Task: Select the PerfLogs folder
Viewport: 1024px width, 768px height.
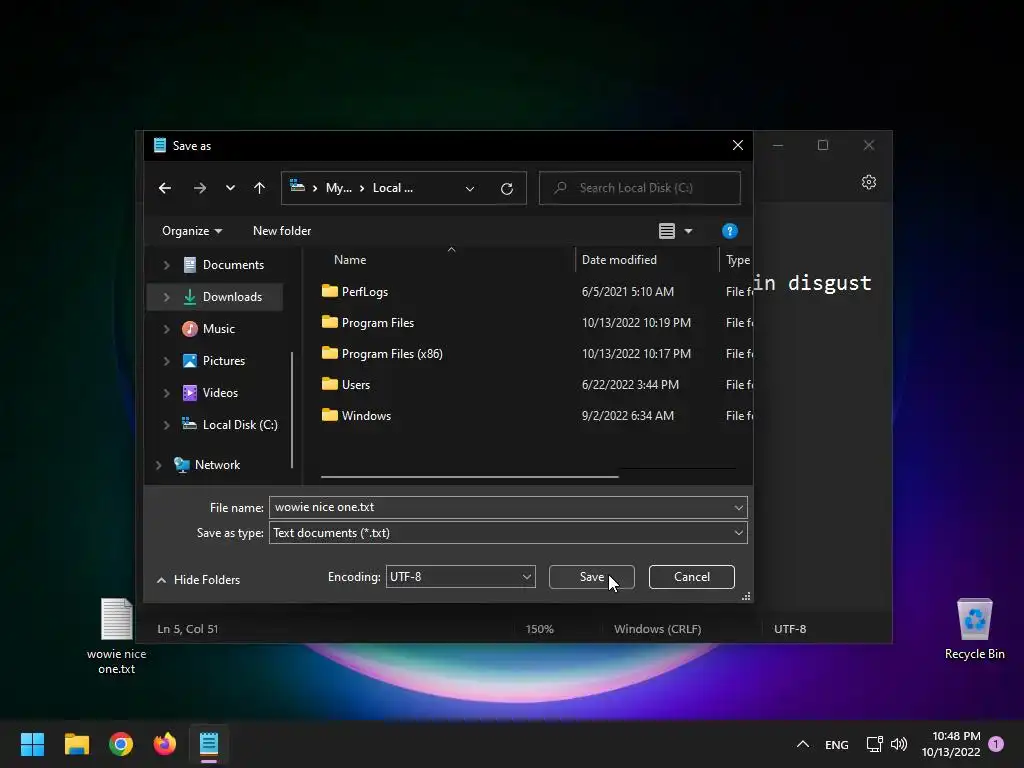Action: pos(364,291)
